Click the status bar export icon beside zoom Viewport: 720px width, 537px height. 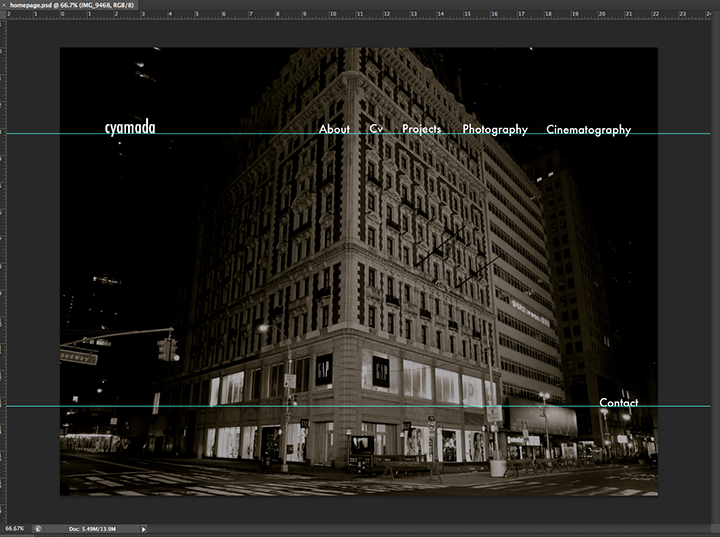(x=38, y=528)
